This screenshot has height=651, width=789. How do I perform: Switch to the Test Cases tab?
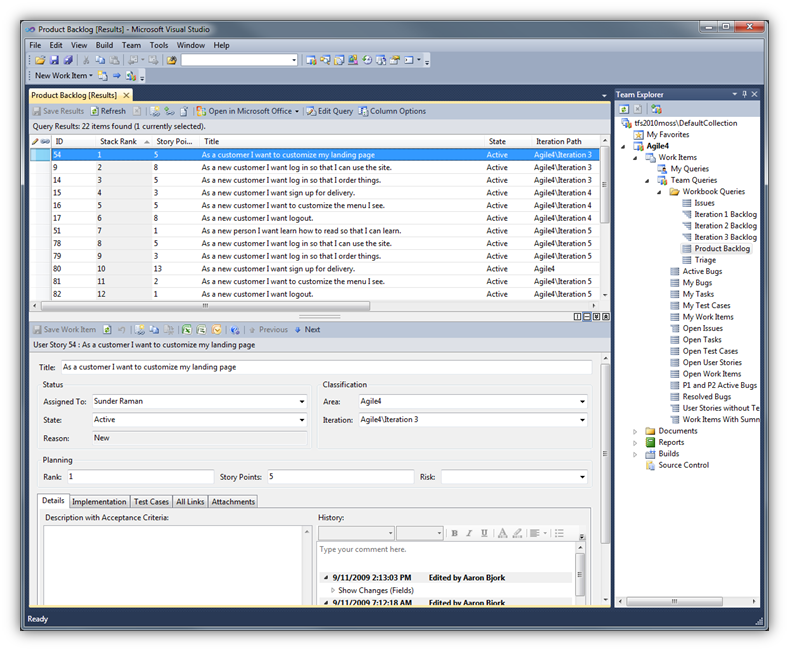pyautogui.click(x=151, y=502)
